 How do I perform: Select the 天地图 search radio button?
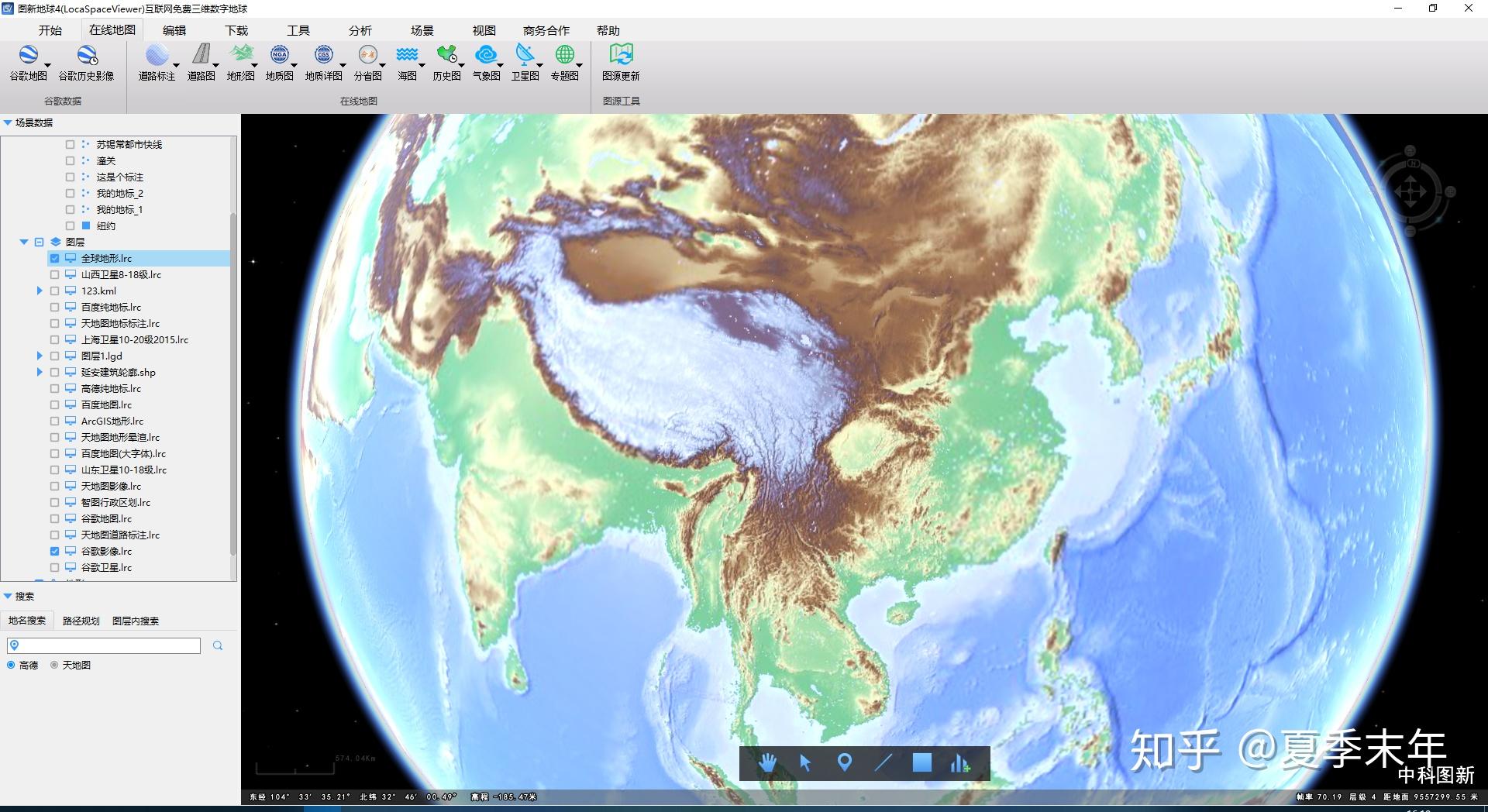pyautogui.click(x=54, y=666)
